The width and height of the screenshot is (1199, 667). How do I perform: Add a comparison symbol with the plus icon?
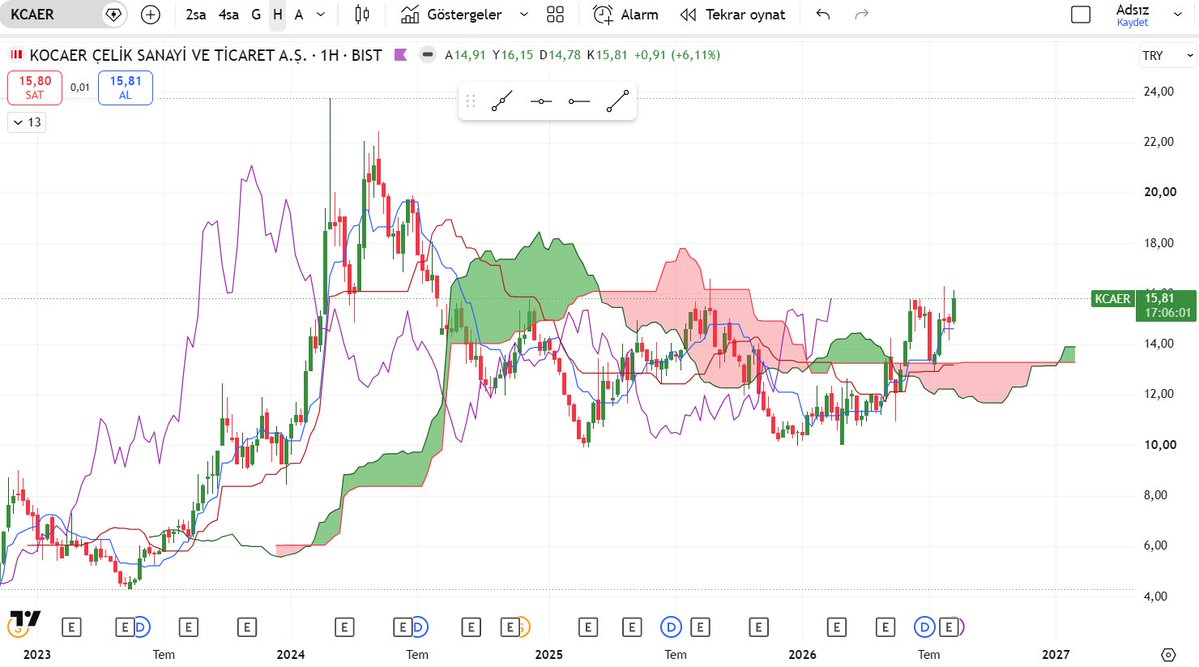pos(151,15)
